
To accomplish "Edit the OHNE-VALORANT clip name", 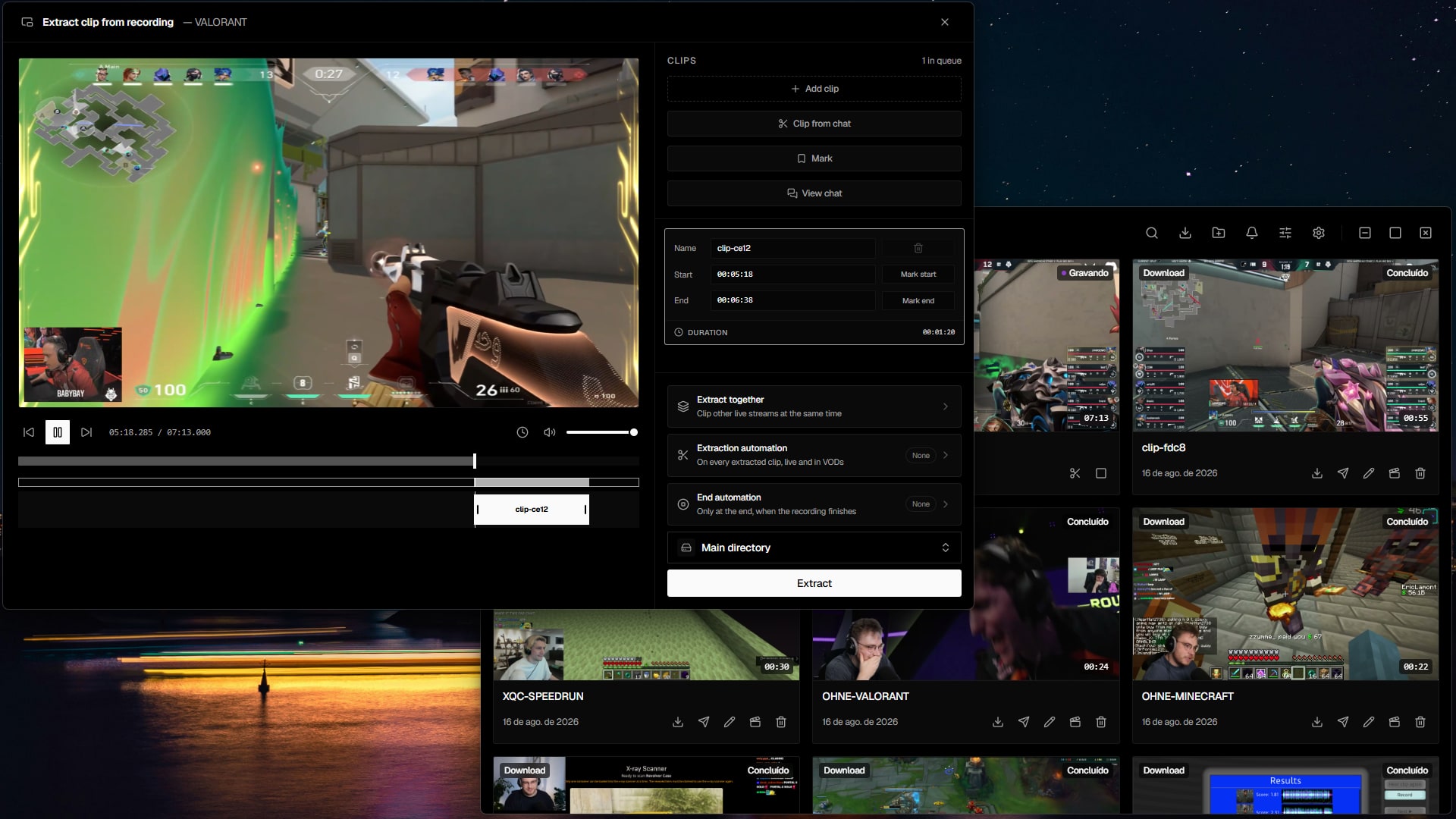I will click(1050, 722).
